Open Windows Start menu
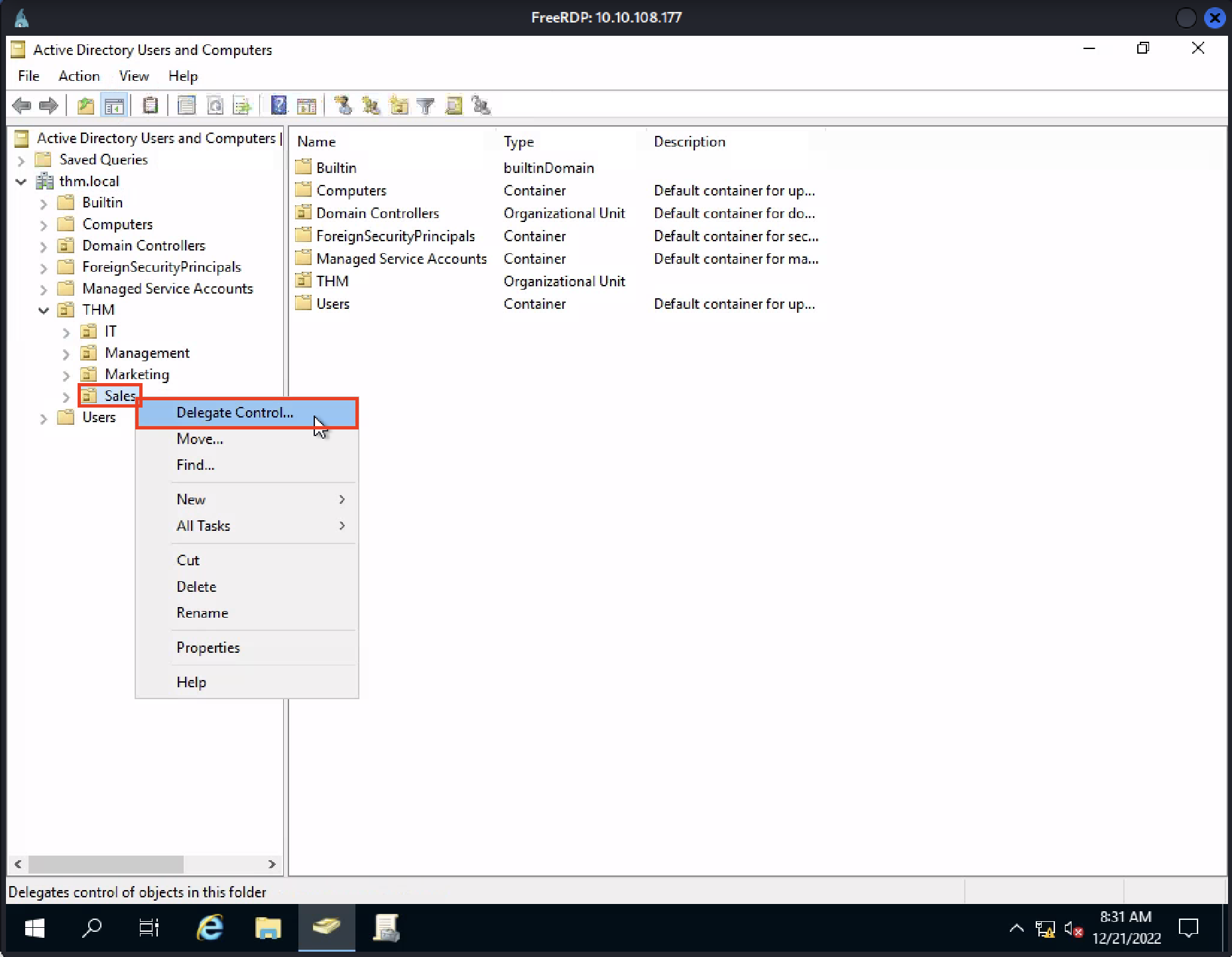This screenshot has height=957, width=1232. click(34, 928)
